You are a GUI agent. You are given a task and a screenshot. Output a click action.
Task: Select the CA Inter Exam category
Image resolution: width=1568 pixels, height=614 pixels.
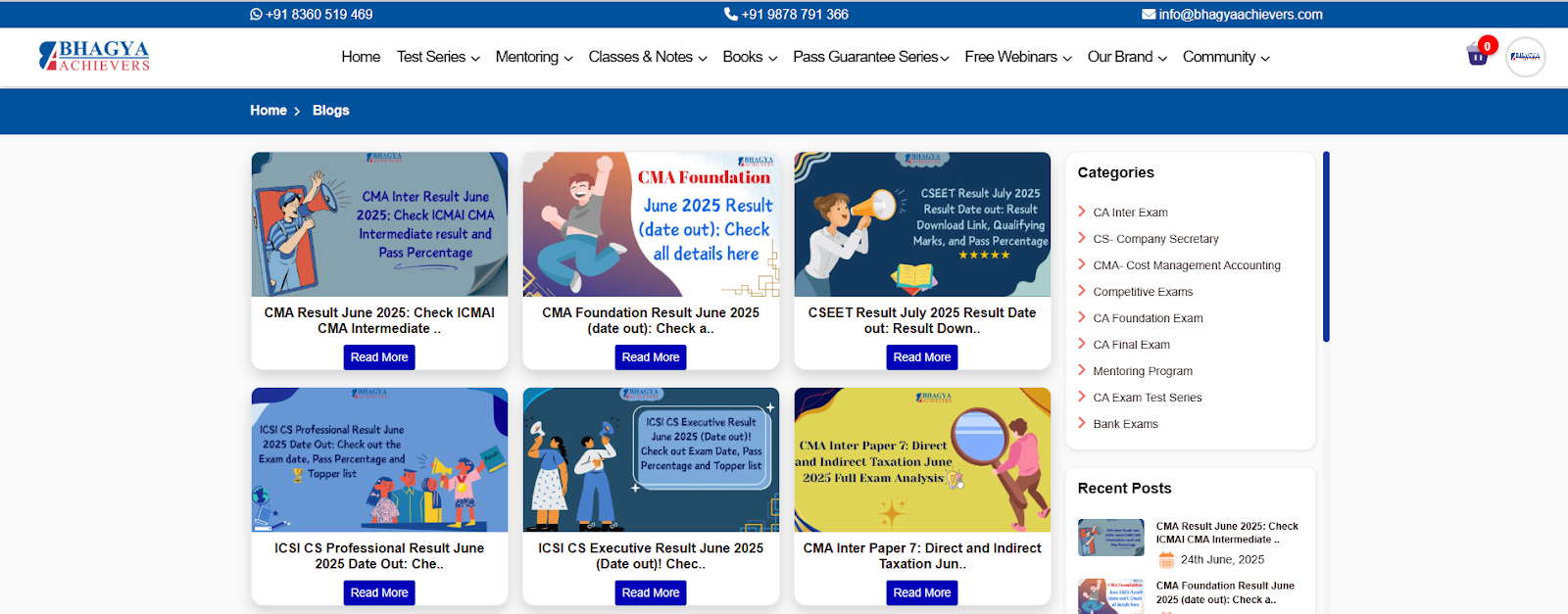[1130, 213]
